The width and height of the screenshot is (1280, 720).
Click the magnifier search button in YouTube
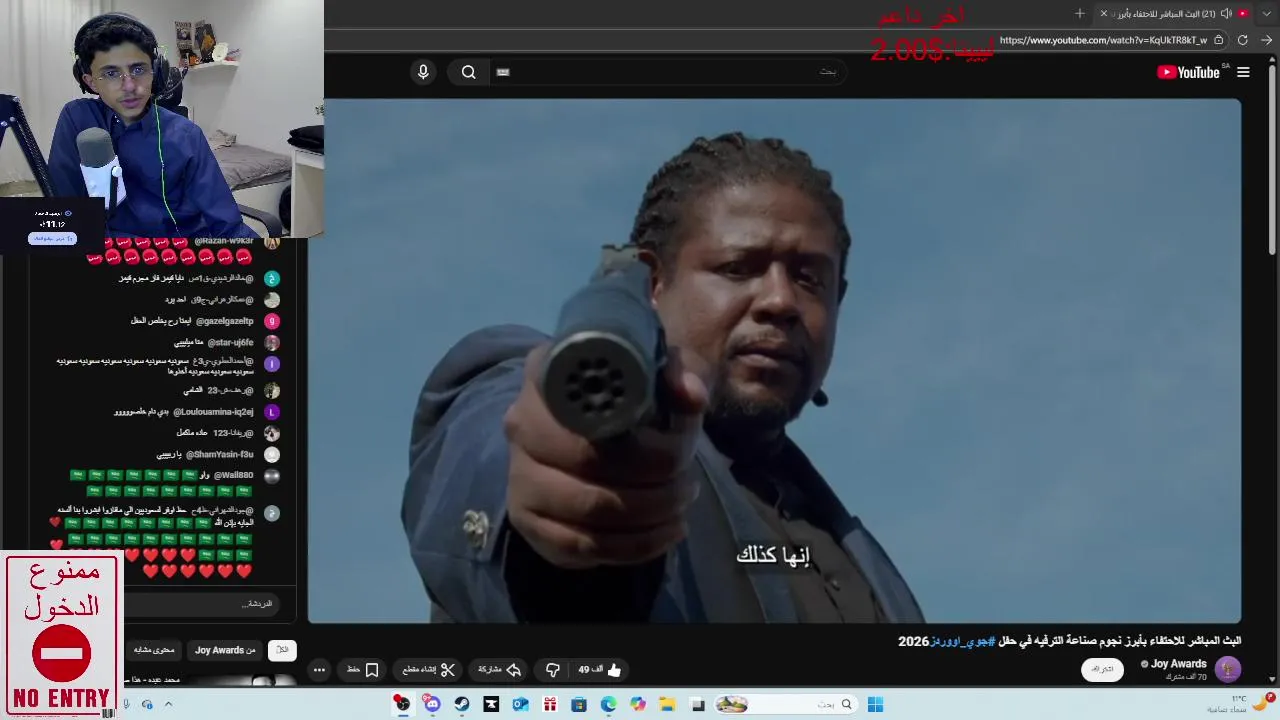468,72
